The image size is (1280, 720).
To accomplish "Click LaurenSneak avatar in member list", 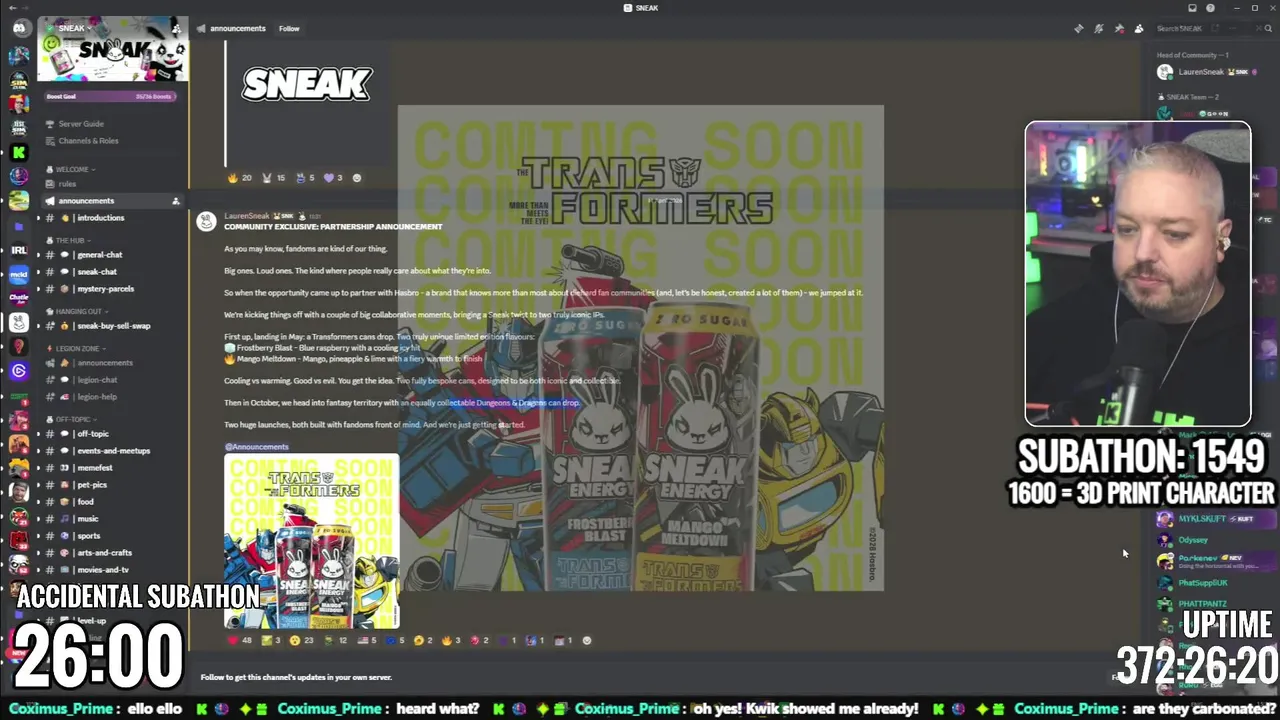I will 1165,72.
